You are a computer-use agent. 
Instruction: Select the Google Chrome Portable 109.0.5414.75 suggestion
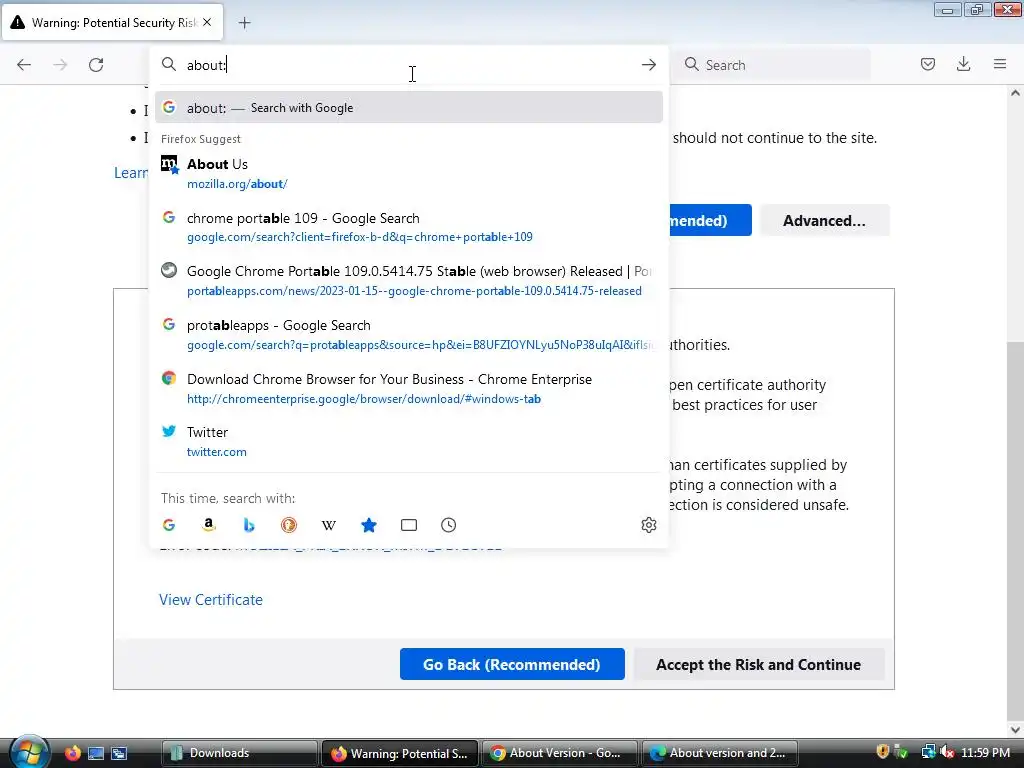click(x=409, y=281)
